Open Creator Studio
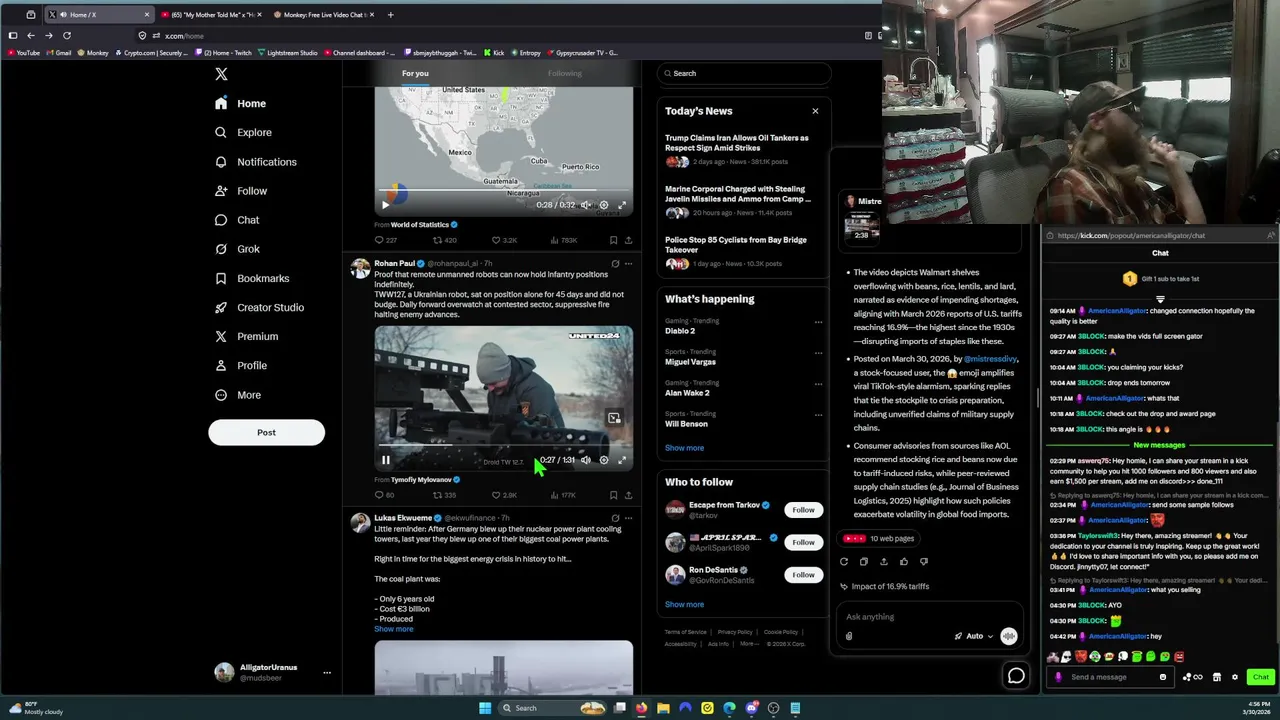This screenshot has width=1280, height=720. (x=259, y=307)
